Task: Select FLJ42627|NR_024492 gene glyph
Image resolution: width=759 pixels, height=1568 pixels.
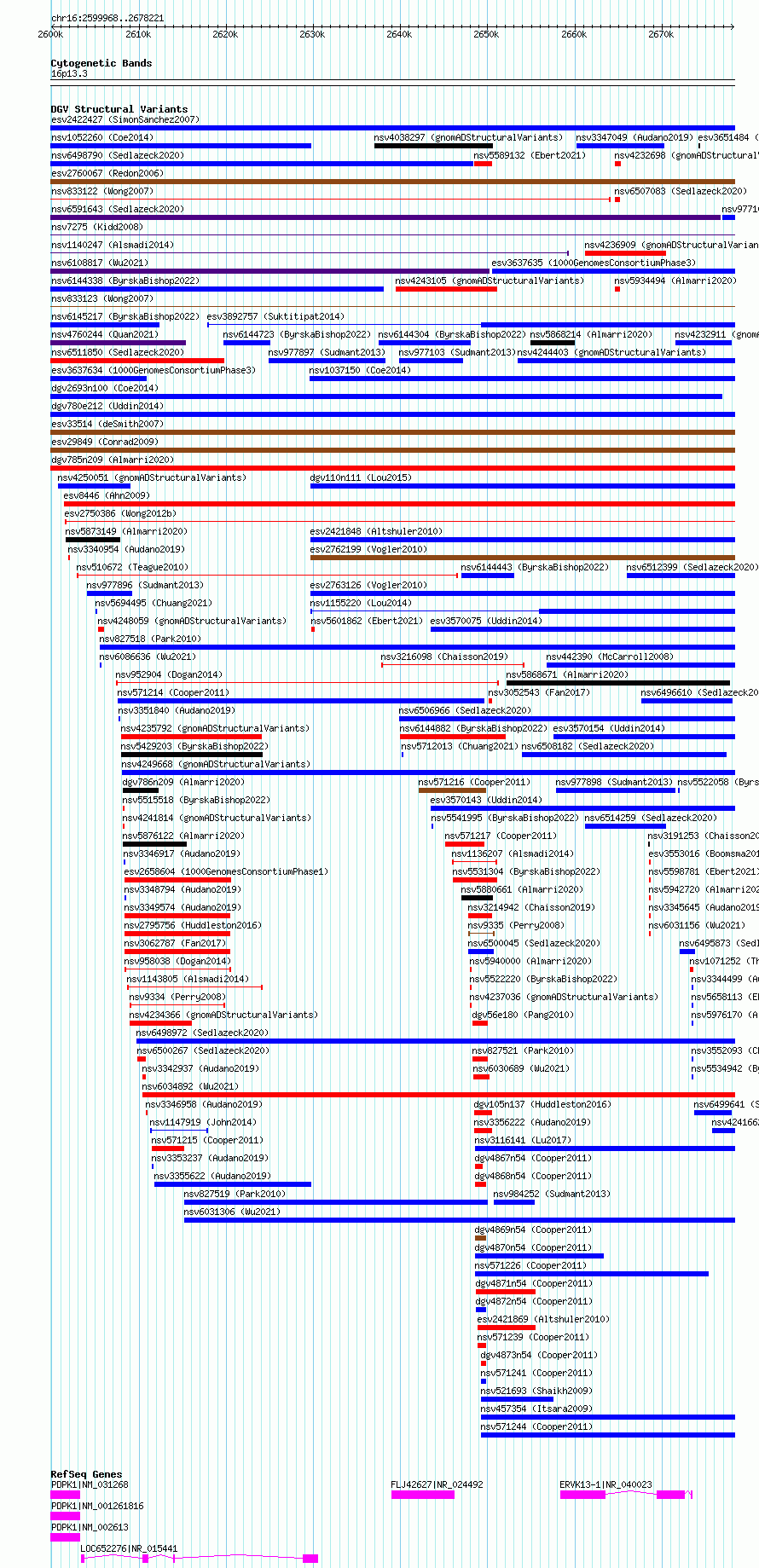Action: point(423,1495)
